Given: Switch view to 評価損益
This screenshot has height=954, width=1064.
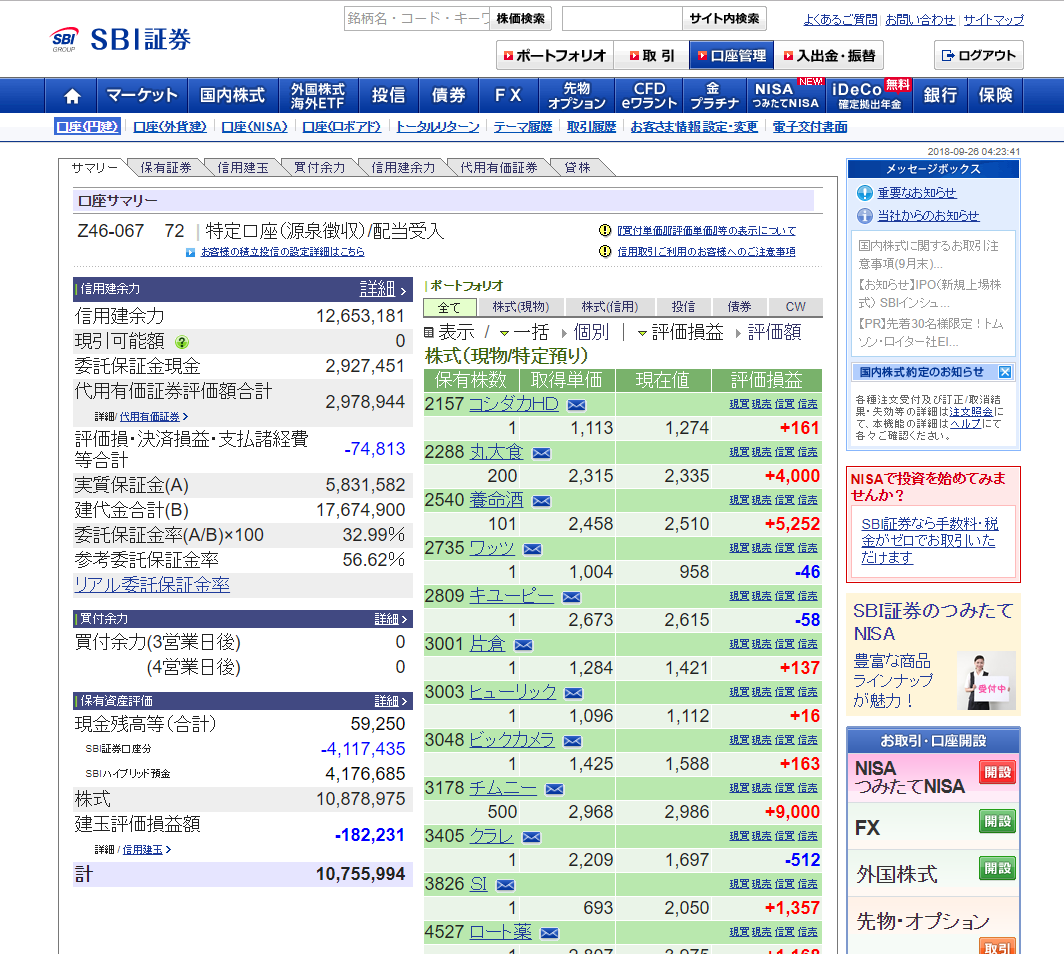Looking at the screenshot, I should [686, 332].
